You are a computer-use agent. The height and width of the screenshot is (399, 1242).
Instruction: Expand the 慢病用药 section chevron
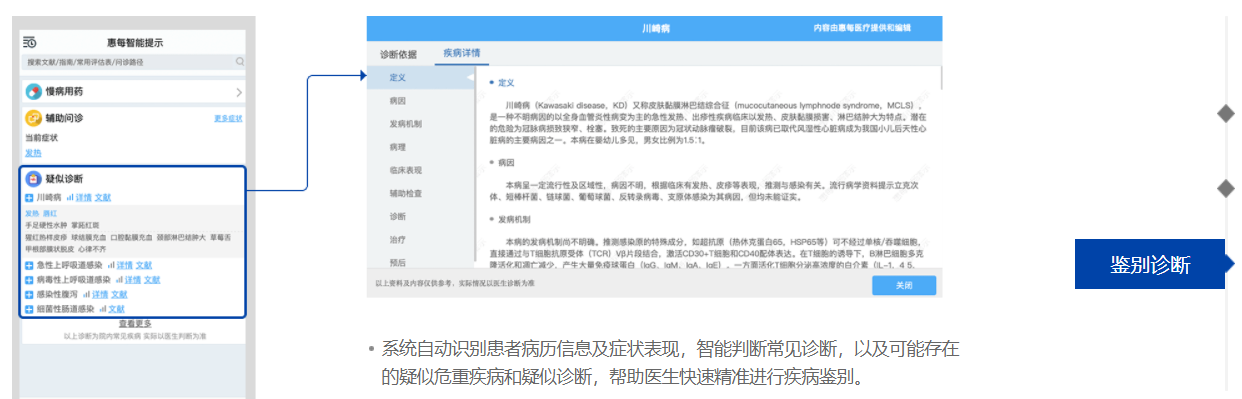[x=239, y=92]
